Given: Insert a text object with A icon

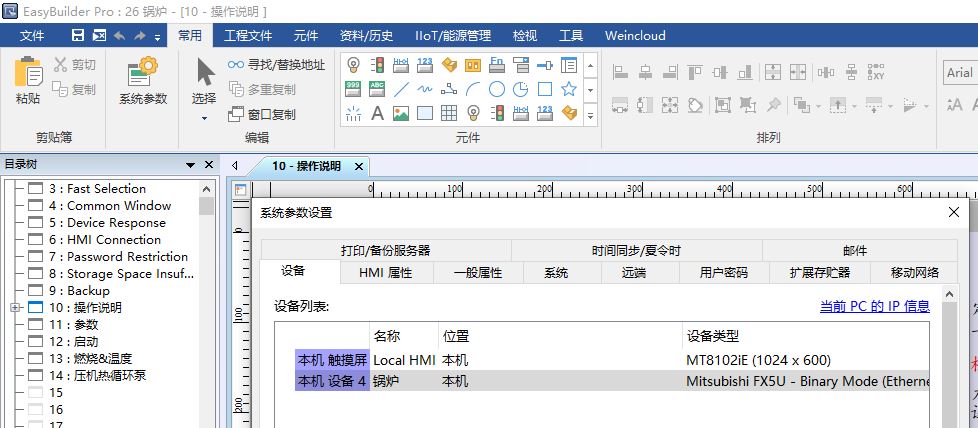Looking at the screenshot, I should (378, 113).
